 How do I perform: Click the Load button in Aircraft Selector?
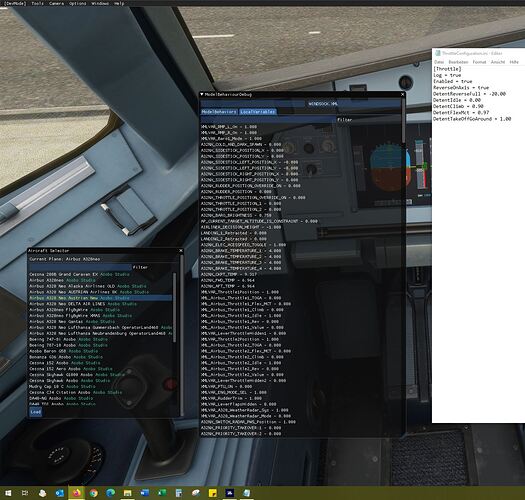pos(35,412)
